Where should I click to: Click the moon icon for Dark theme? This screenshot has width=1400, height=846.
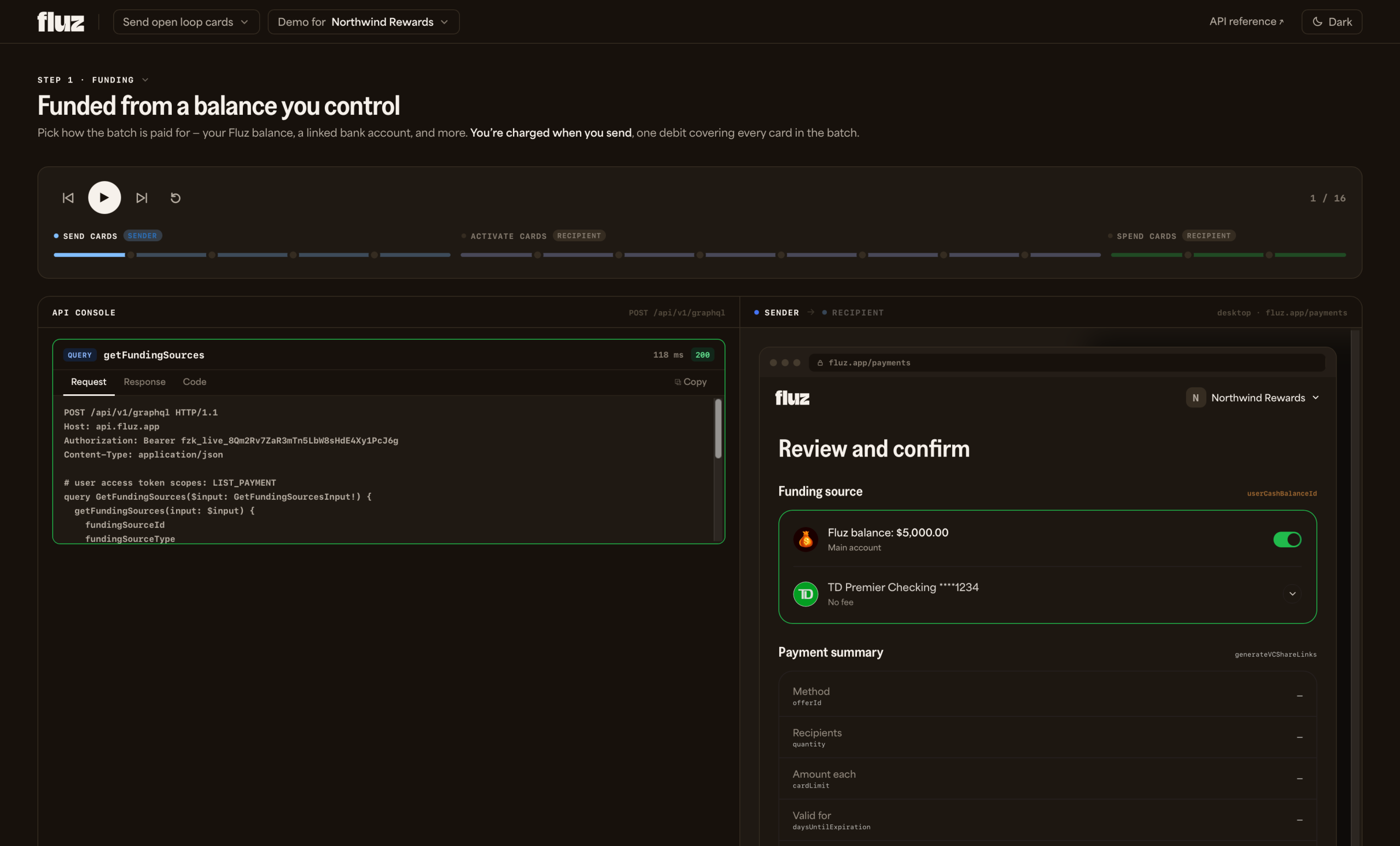[x=1317, y=21]
